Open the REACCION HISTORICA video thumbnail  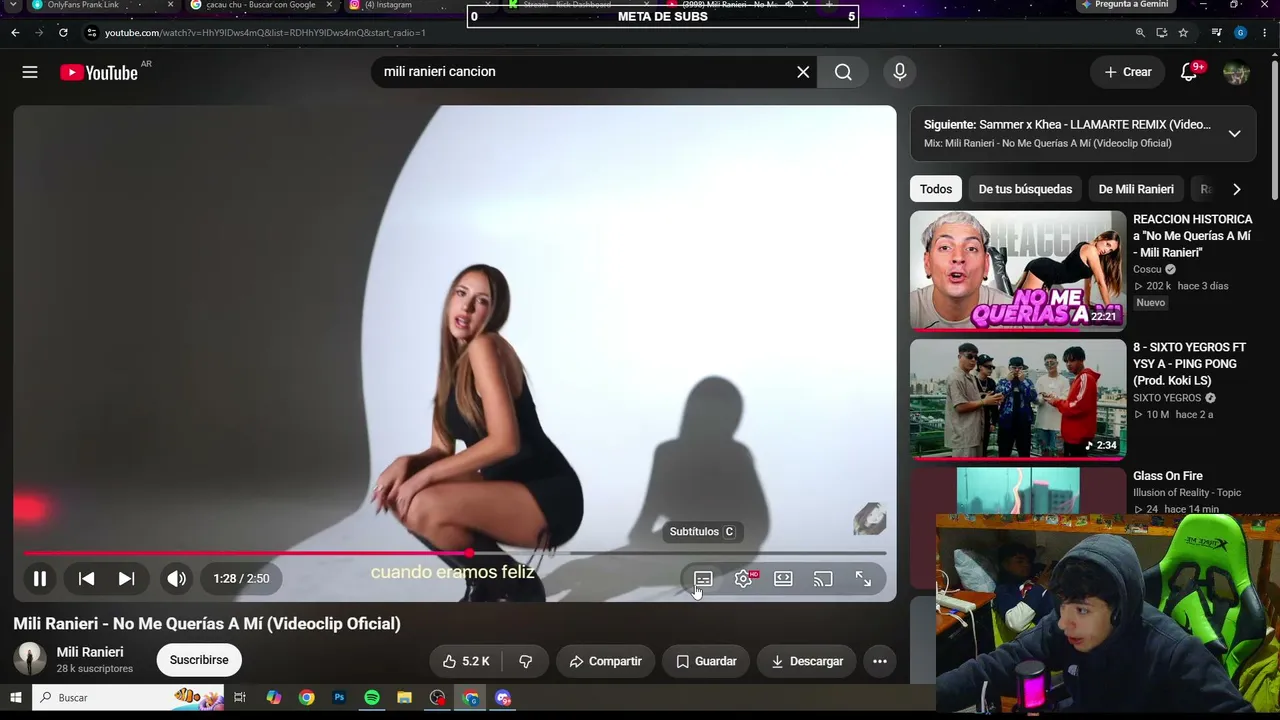[x=1018, y=270]
